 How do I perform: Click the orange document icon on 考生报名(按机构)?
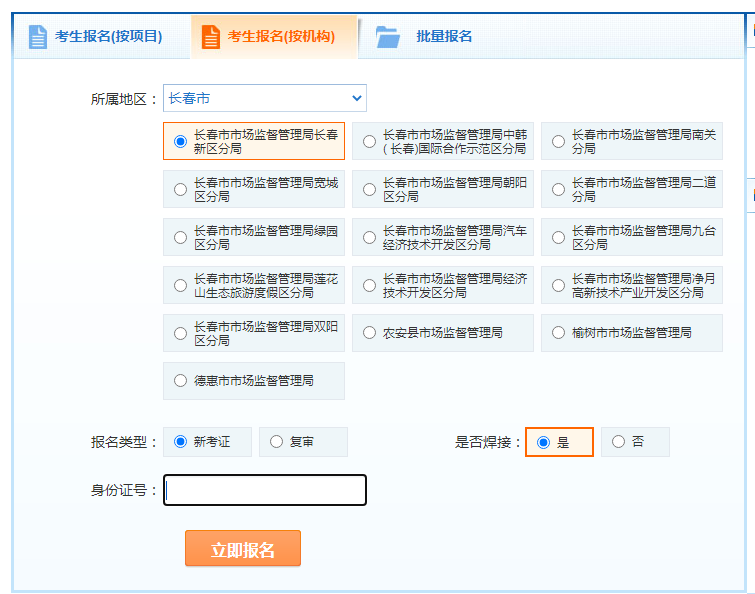(211, 37)
